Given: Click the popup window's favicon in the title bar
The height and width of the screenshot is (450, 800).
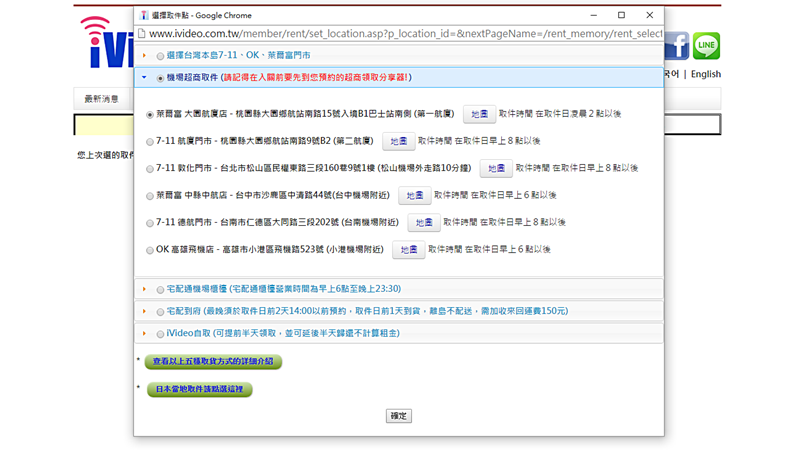Looking at the screenshot, I should (144, 15).
